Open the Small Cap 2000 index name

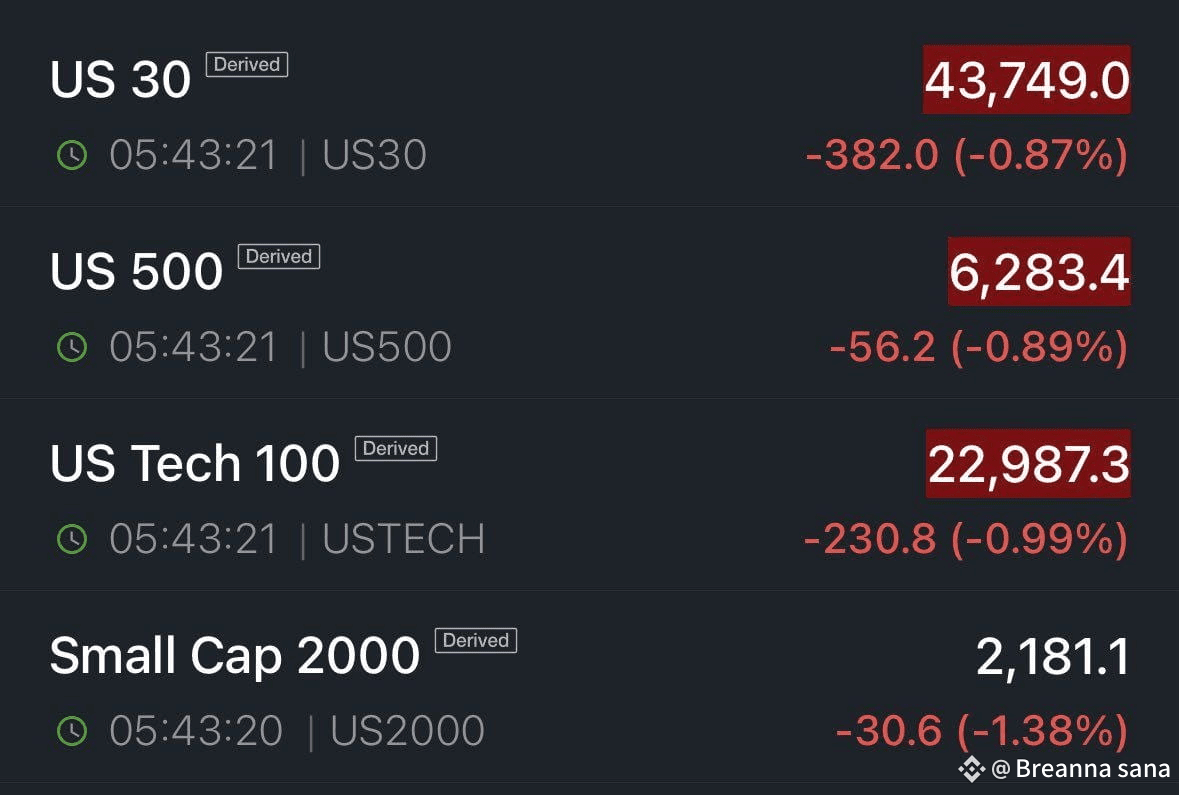[x=234, y=656]
